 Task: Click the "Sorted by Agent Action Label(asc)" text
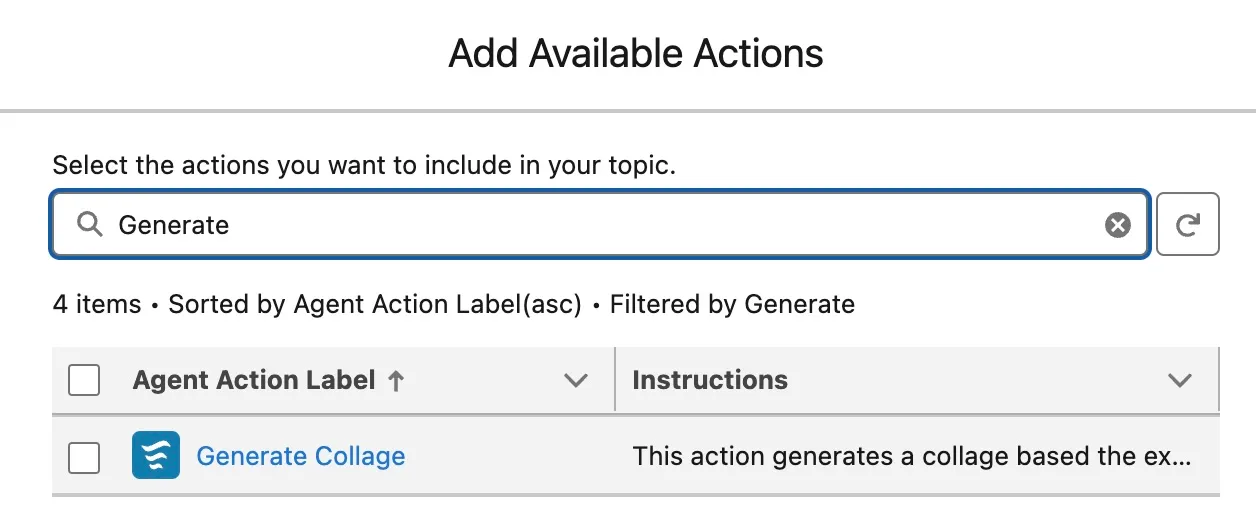tap(375, 304)
